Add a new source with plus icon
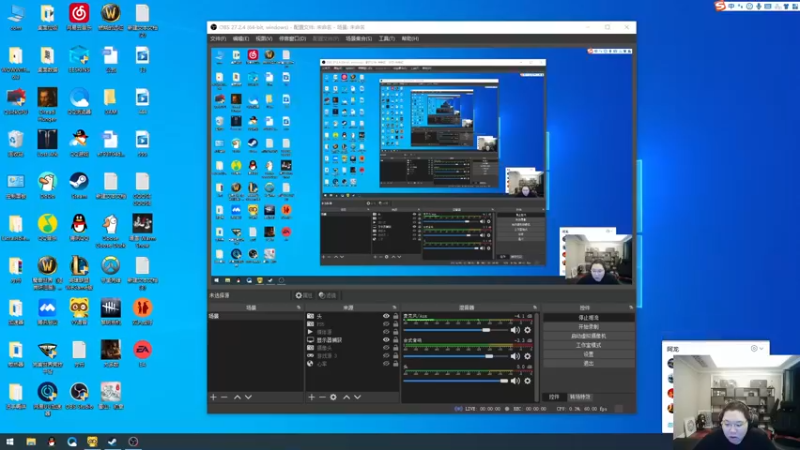This screenshot has height=450, width=800. (311, 397)
